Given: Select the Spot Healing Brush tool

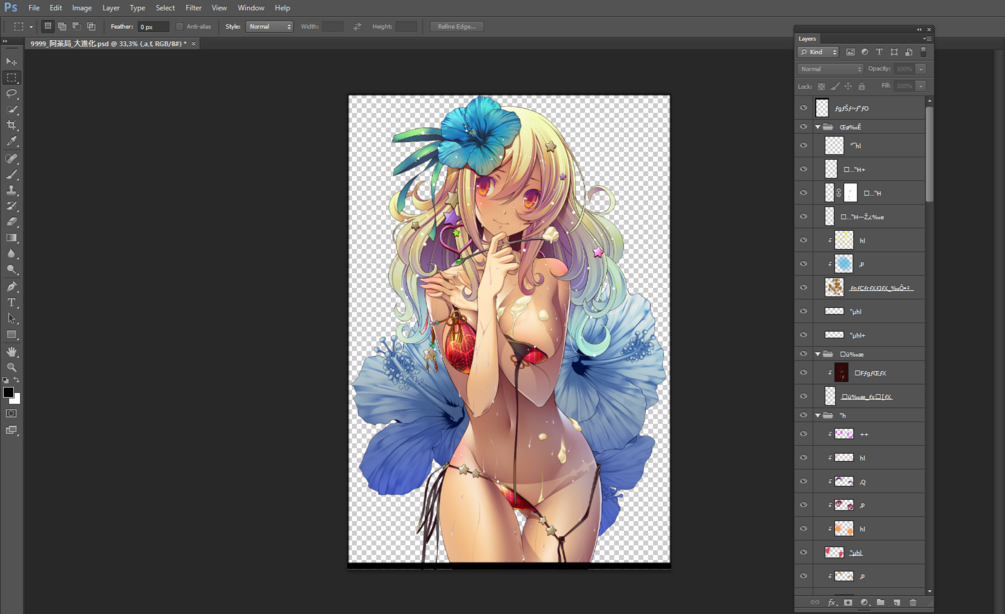Looking at the screenshot, I should [12, 158].
